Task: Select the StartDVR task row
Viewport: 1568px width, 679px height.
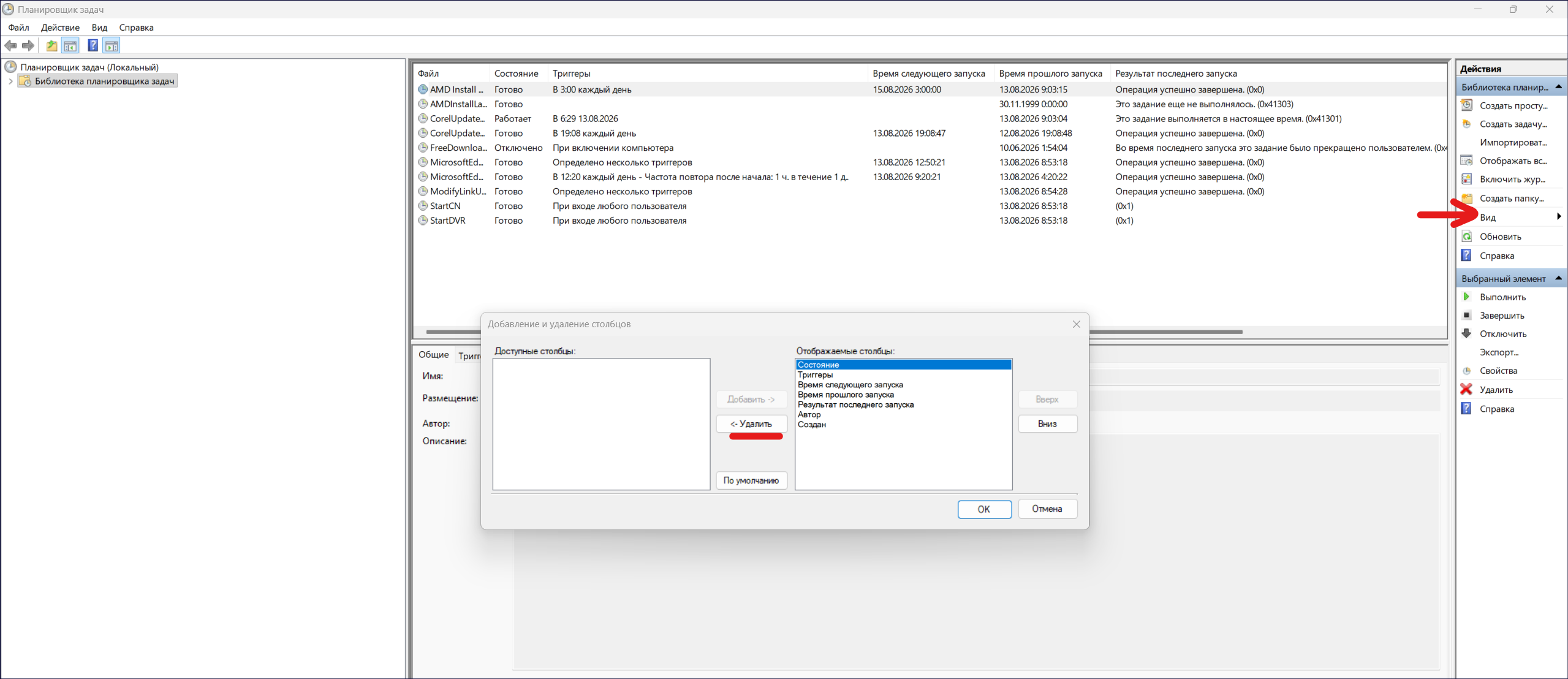Action: tap(930, 221)
